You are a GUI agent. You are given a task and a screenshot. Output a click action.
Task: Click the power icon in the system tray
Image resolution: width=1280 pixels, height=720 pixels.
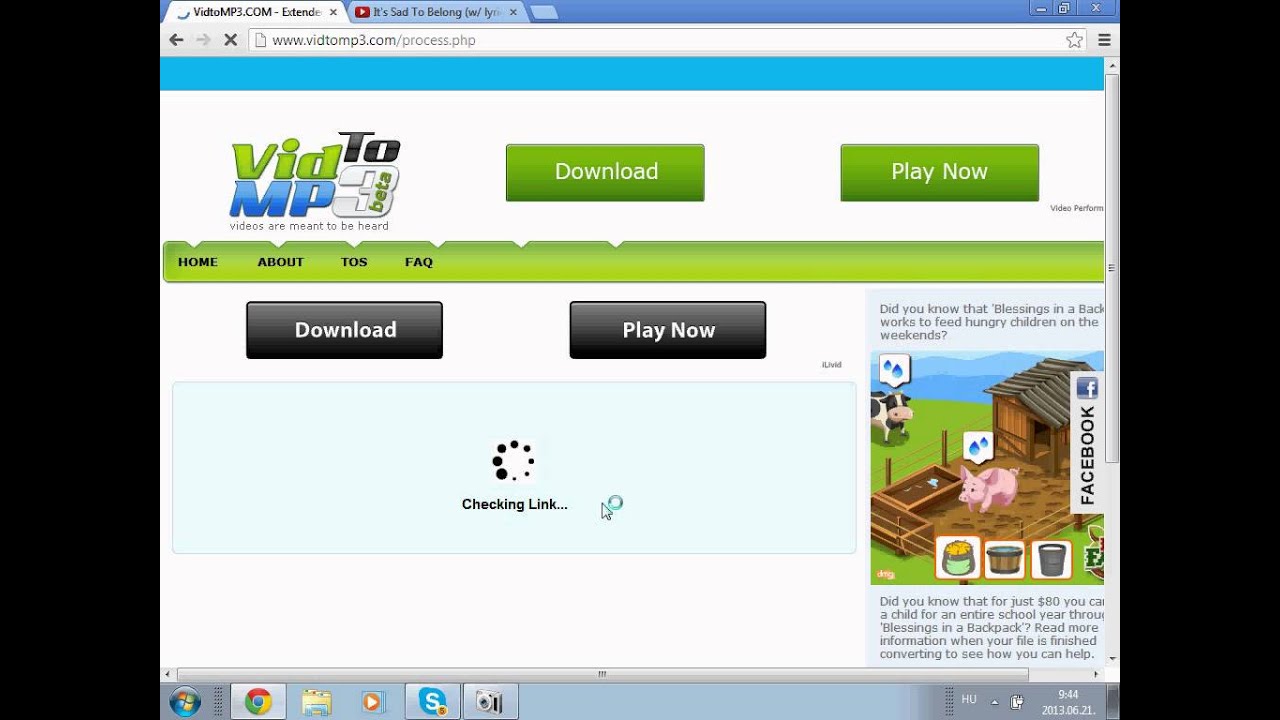tap(1018, 702)
